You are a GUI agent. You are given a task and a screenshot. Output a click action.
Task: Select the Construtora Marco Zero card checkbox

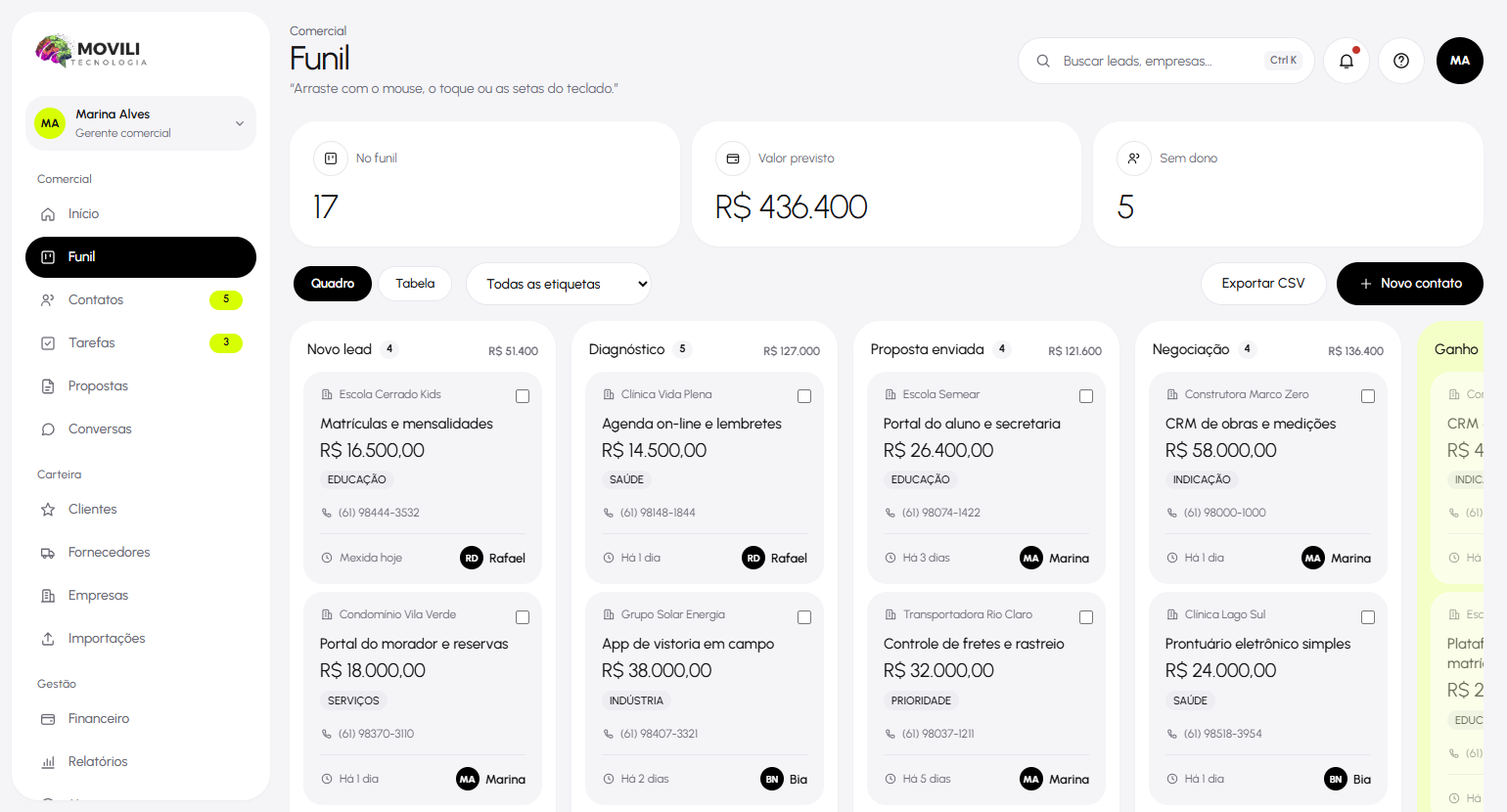pos(1368,396)
